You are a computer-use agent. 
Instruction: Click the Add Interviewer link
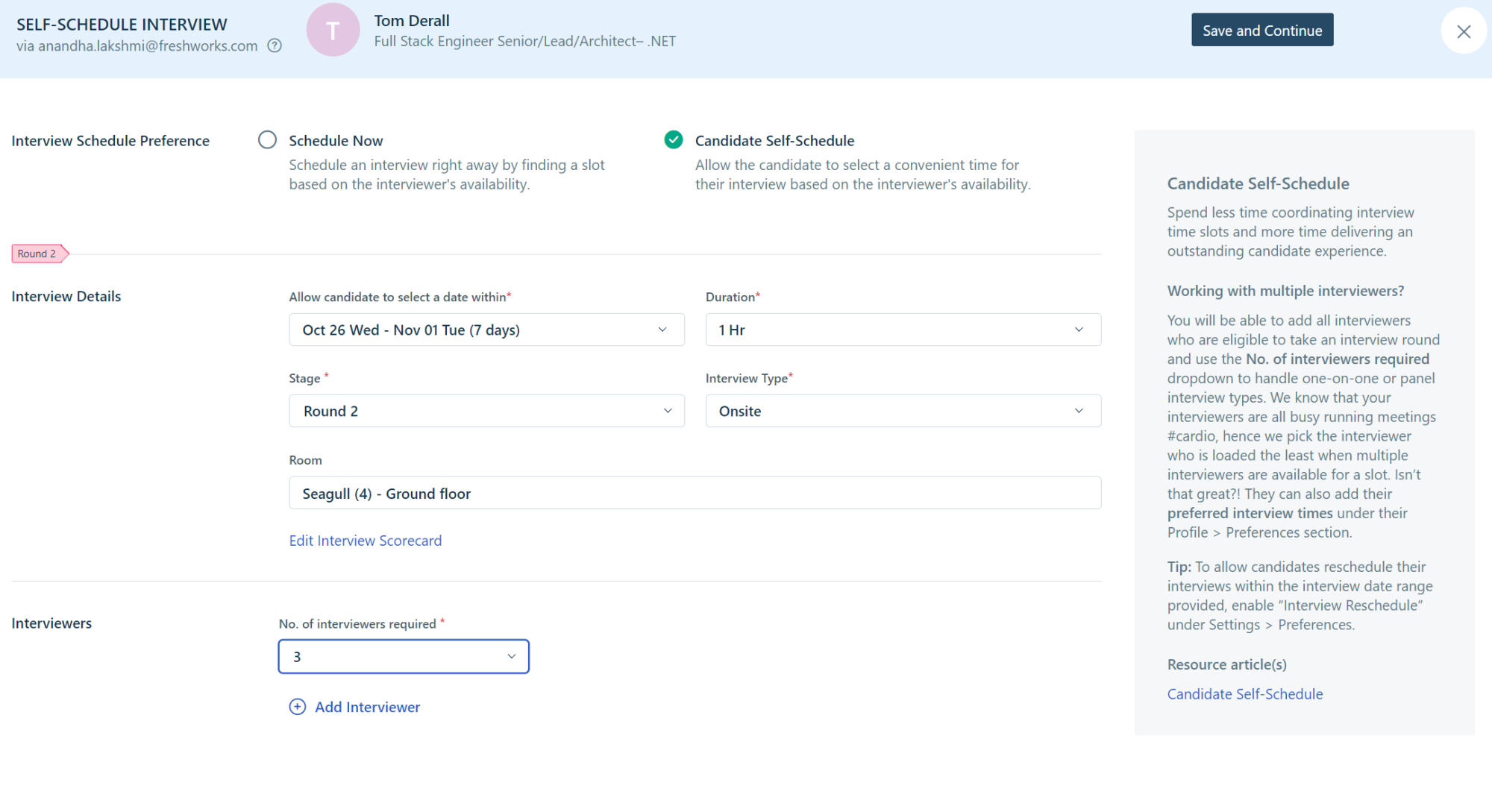click(367, 707)
